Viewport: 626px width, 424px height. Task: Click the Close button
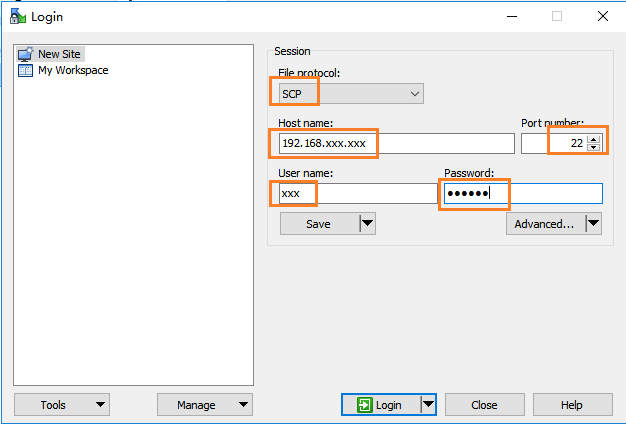(485, 405)
